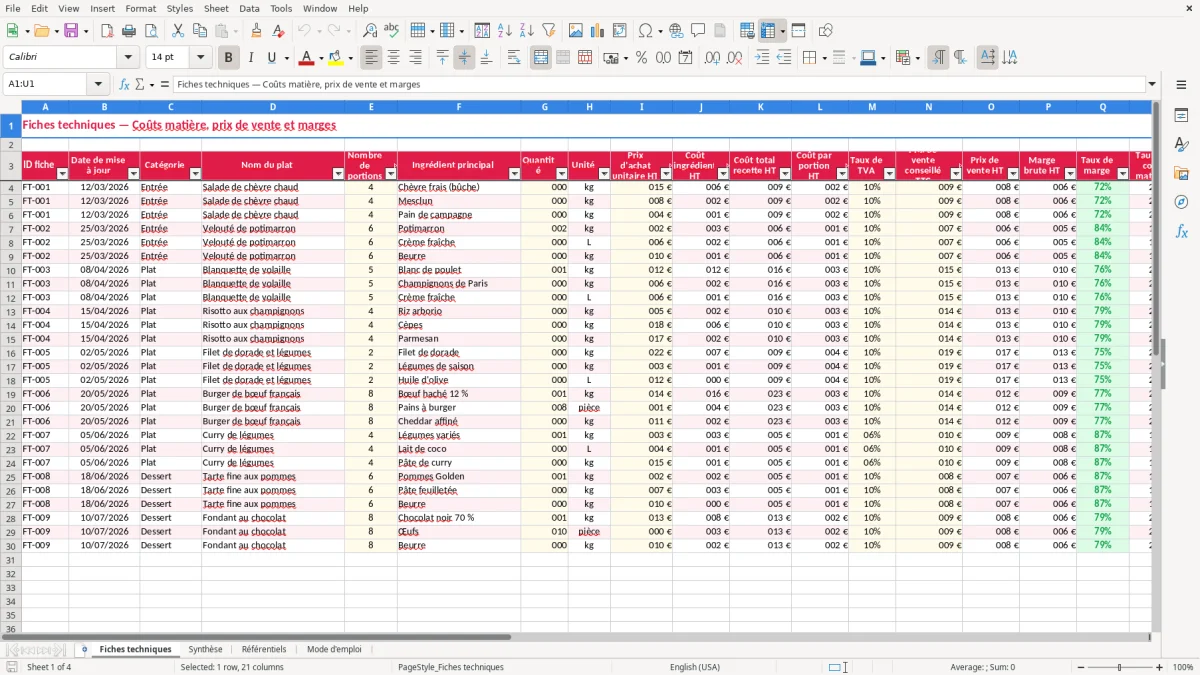Click the Export as PDF icon
The height and width of the screenshot is (675, 1200).
click(x=107, y=31)
